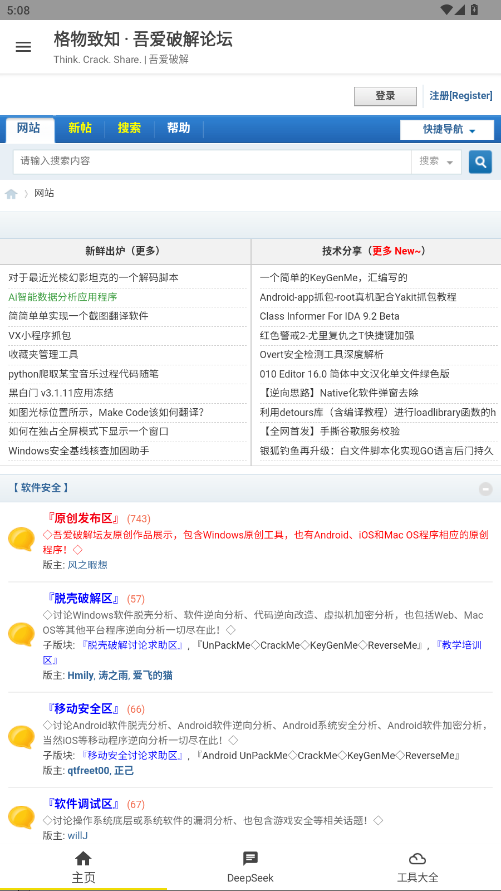501x891 pixels.
Task: Focus the 请输入搜索内容 search field
Action: click(212, 162)
